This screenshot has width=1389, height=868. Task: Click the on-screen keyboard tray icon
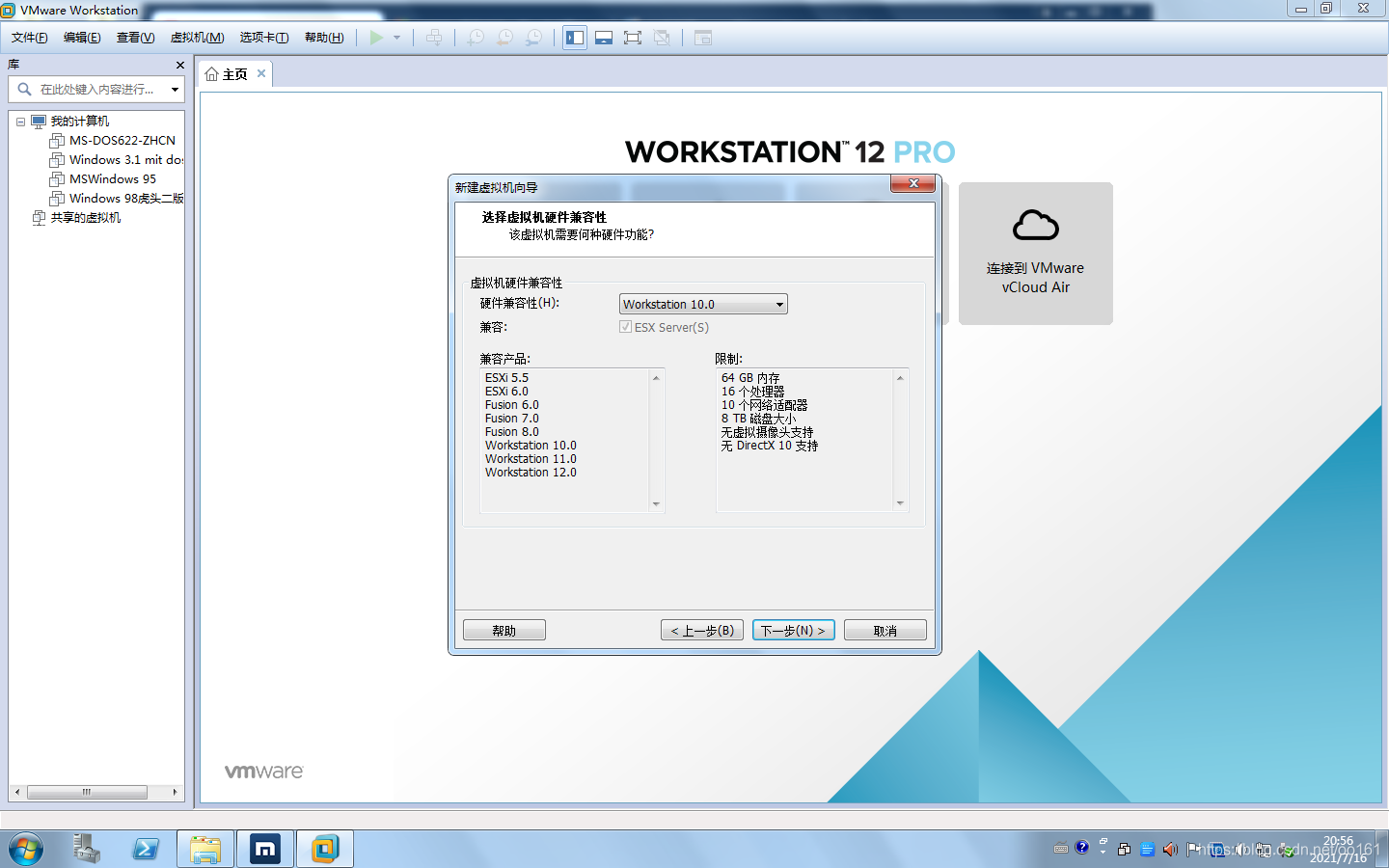click(1061, 849)
